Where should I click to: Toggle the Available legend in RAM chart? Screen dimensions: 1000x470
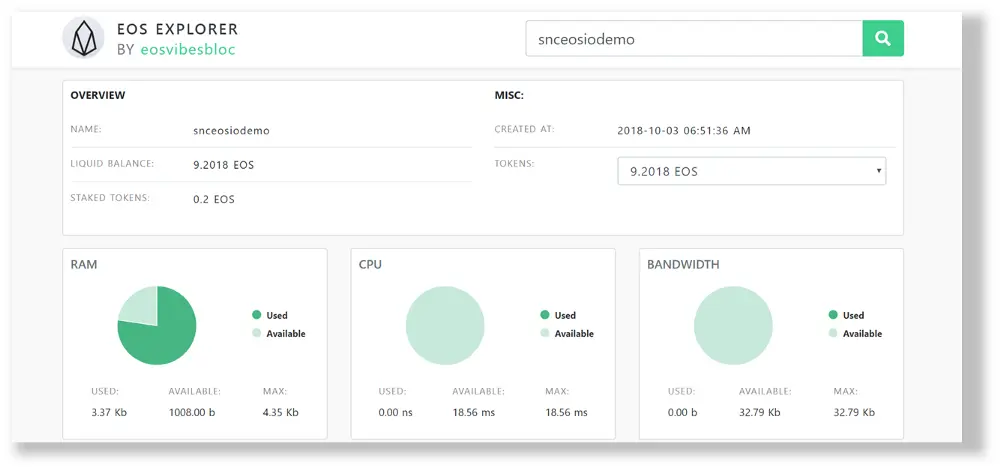click(x=279, y=334)
